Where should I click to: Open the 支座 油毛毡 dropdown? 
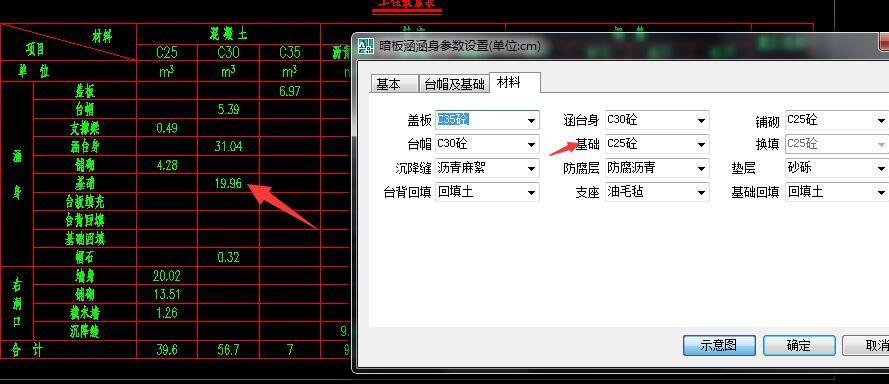point(701,192)
